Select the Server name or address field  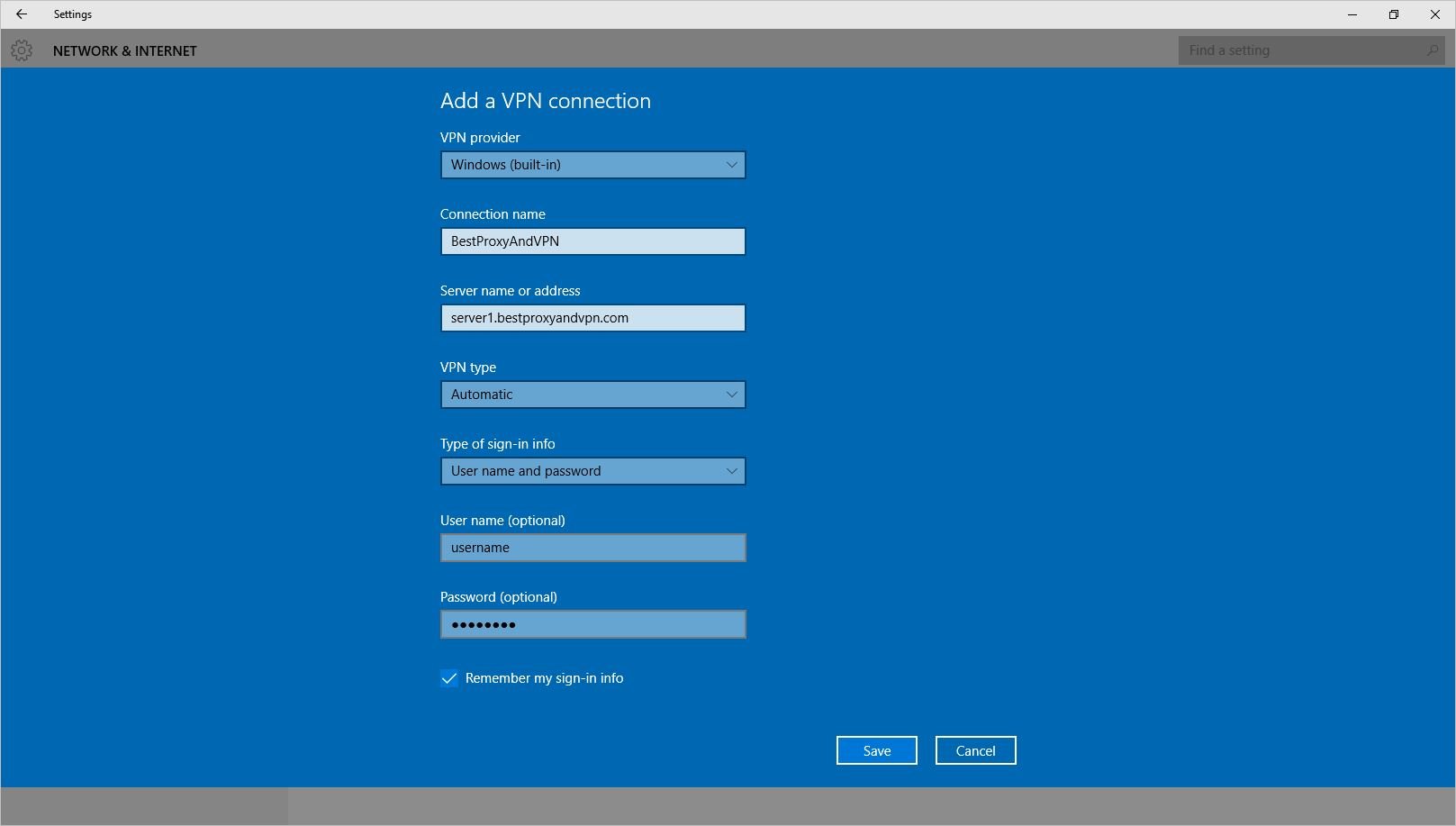coord(592,318)
